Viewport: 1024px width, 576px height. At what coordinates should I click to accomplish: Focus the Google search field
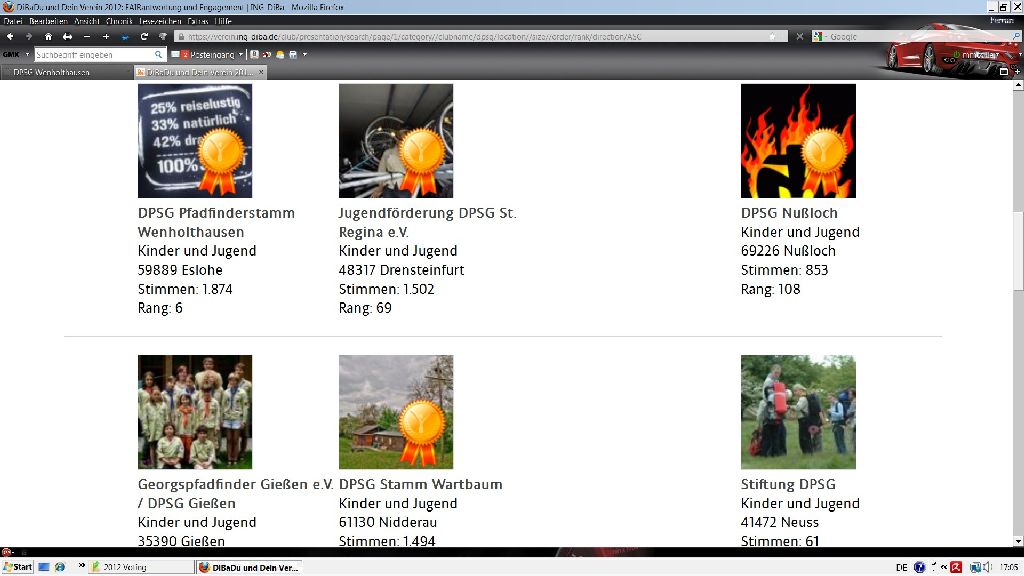pyautogui.click(x=918, y=37)
